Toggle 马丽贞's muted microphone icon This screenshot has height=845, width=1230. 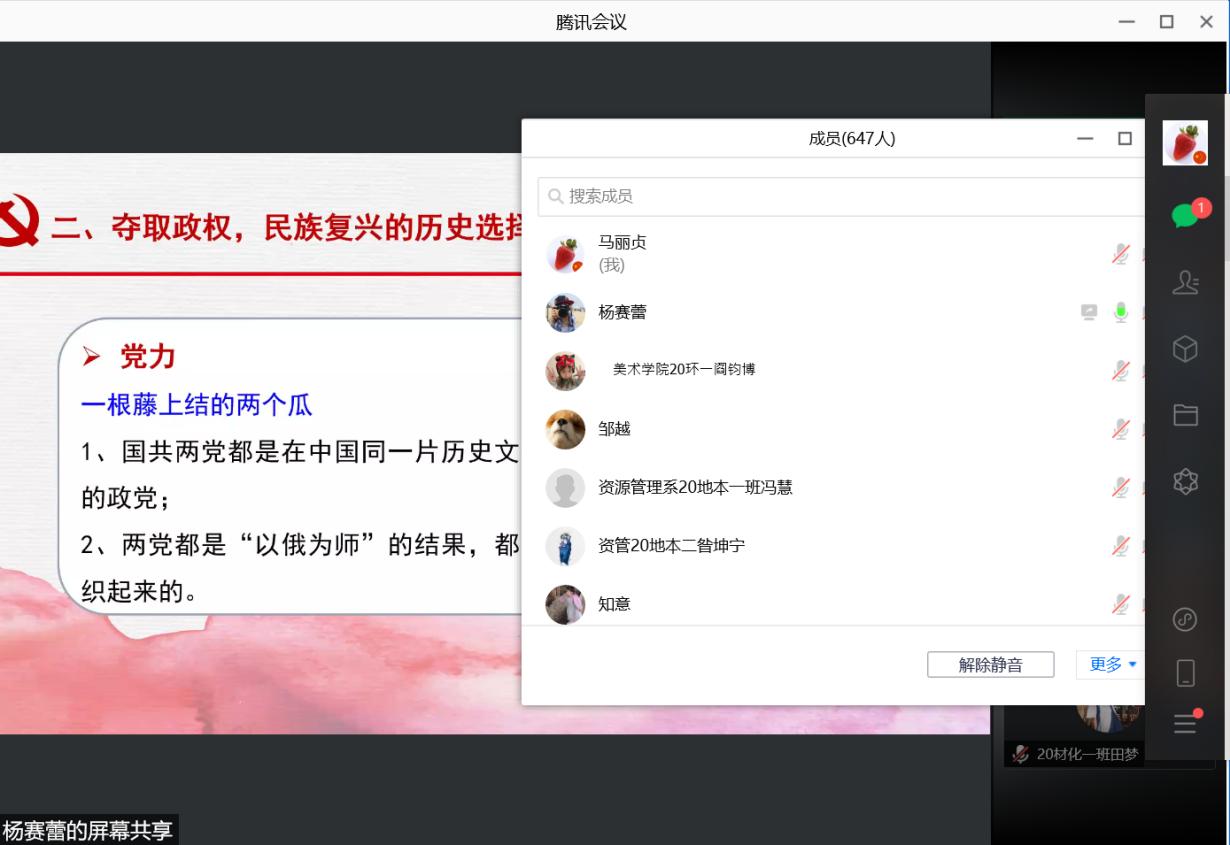click(x=1120, y=254)
